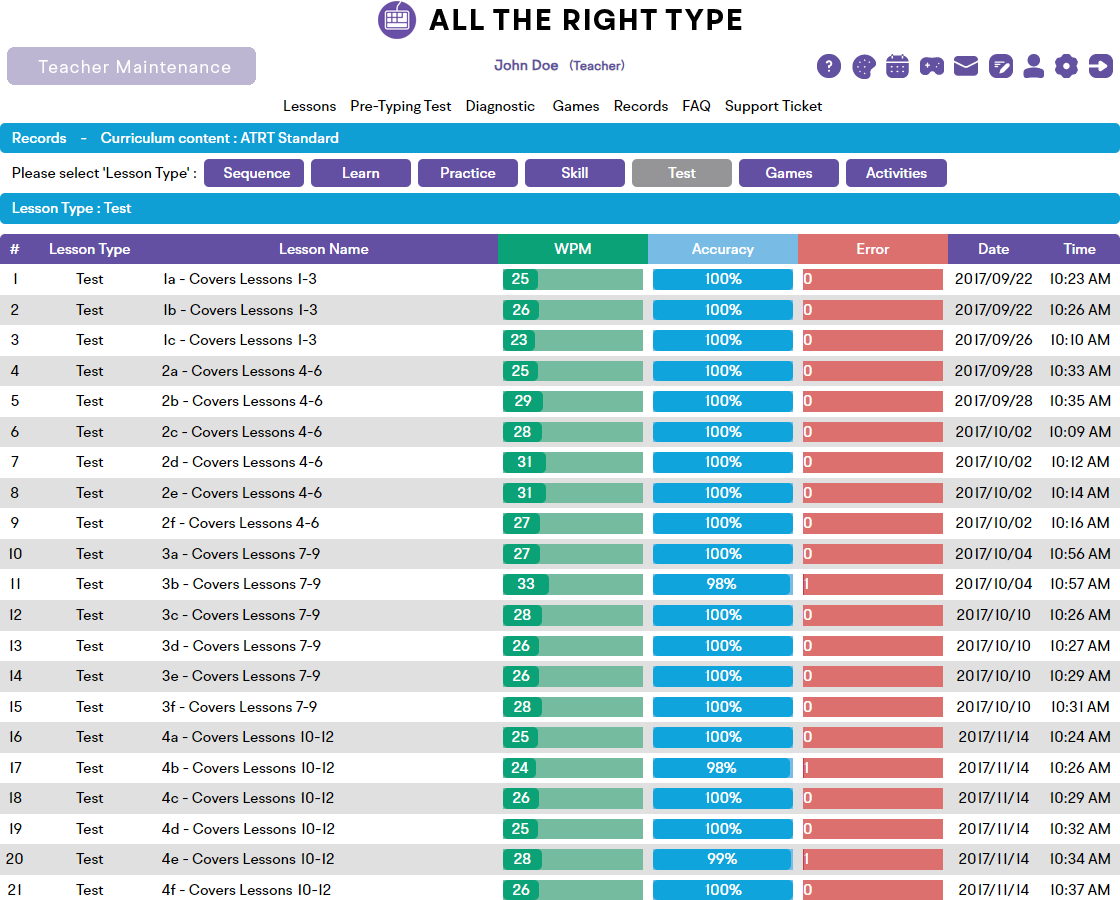1120x900 pixels.
Task: Click the 98% accuracy bar for lesson 3b
Action: pos(723,584)
